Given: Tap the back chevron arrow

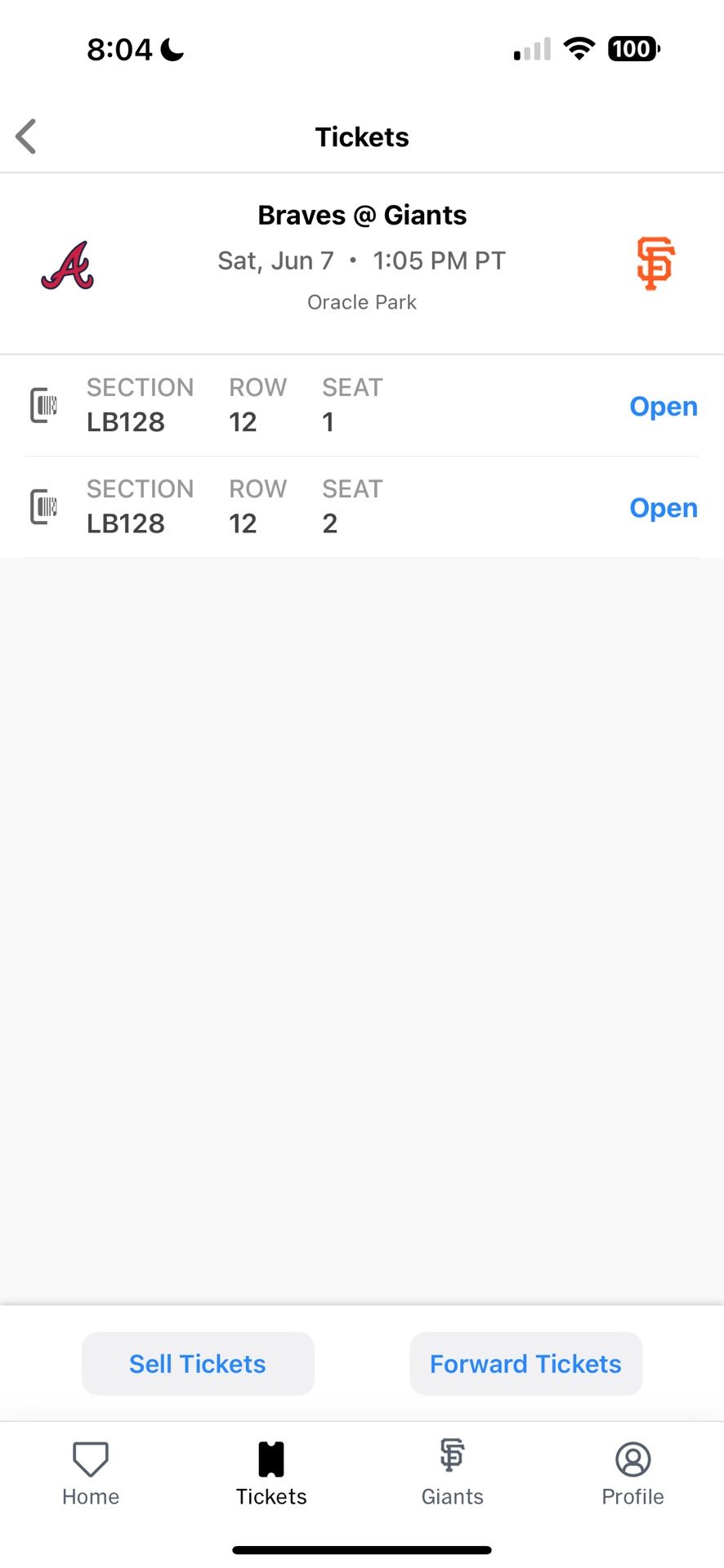Looking at the screenshot, I should coord(27,136).
